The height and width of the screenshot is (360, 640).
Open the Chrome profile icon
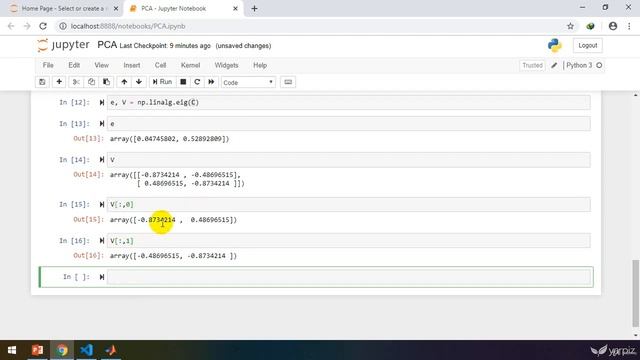613,26
